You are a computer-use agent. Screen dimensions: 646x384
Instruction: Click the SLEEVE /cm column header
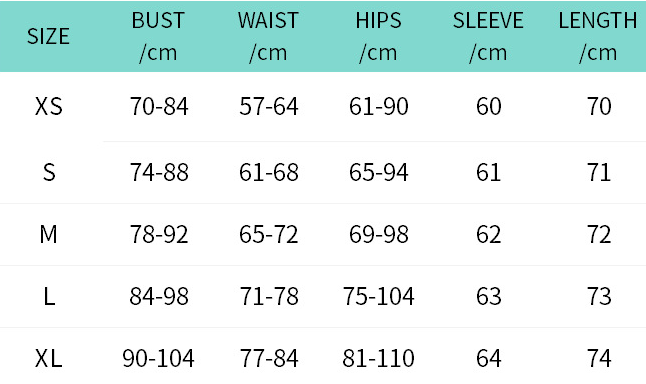click(488, 36)
